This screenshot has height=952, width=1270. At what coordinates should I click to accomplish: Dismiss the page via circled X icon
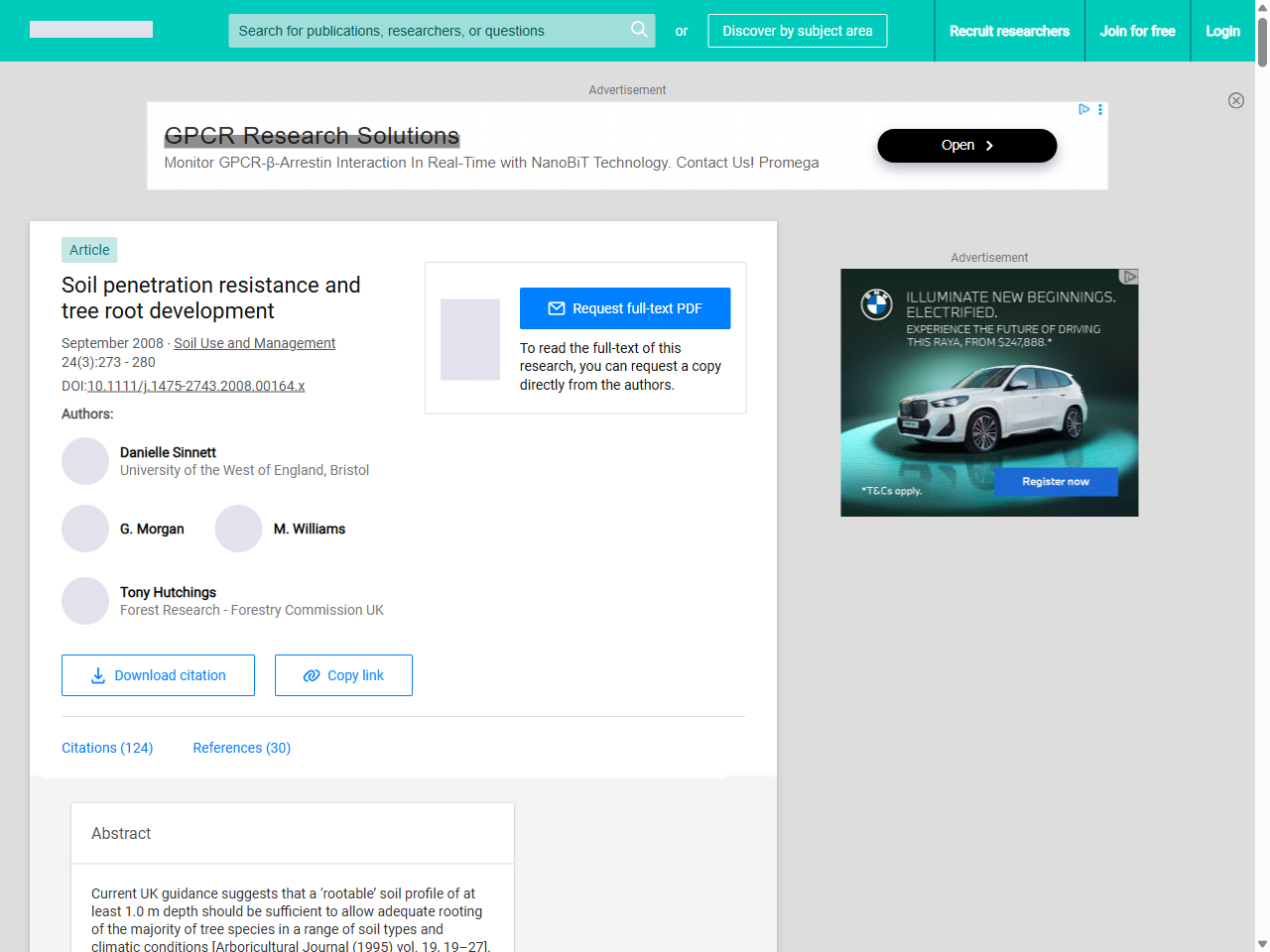tap(1236, 100)
